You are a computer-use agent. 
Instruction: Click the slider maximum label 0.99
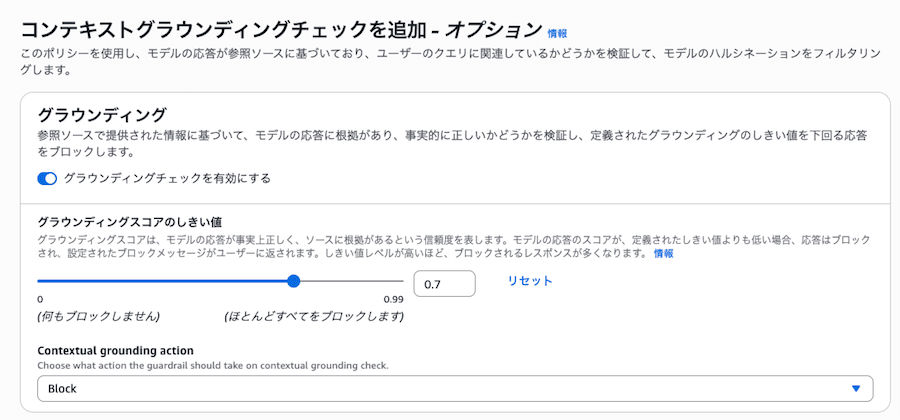393,299
